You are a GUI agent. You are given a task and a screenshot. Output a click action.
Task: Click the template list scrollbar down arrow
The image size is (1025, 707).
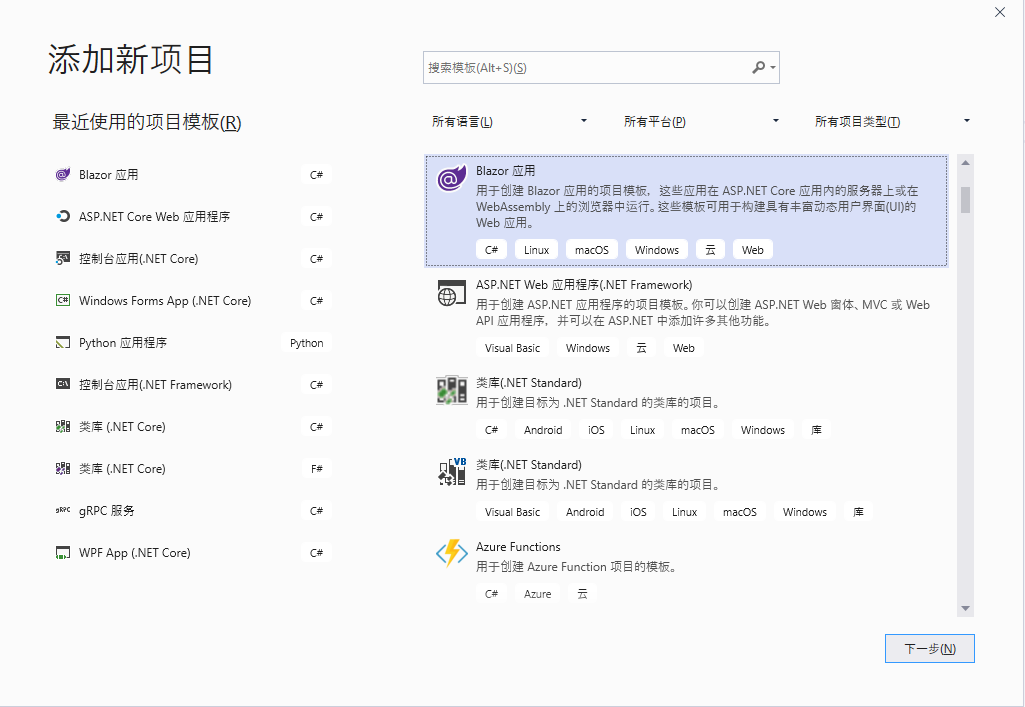(x=965, y=608)
